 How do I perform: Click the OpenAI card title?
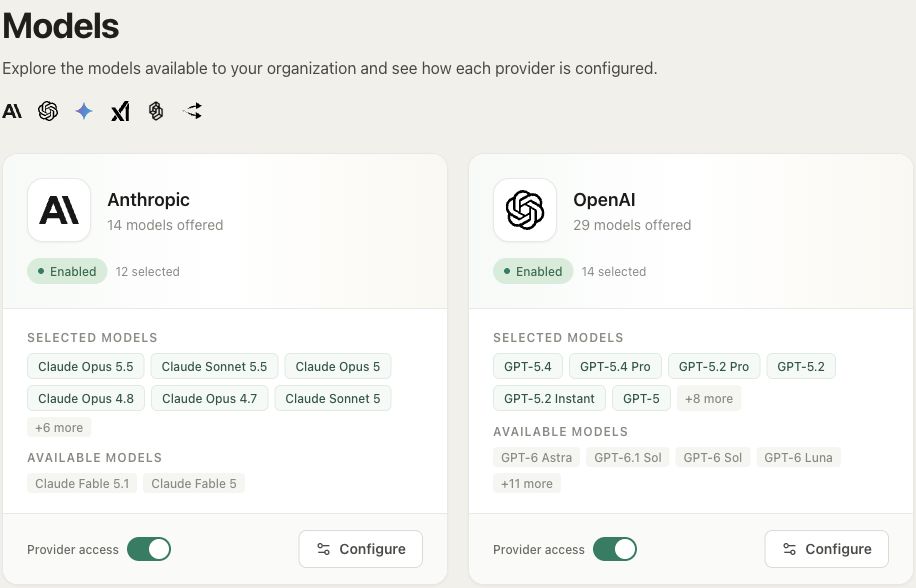pos(604,200)
